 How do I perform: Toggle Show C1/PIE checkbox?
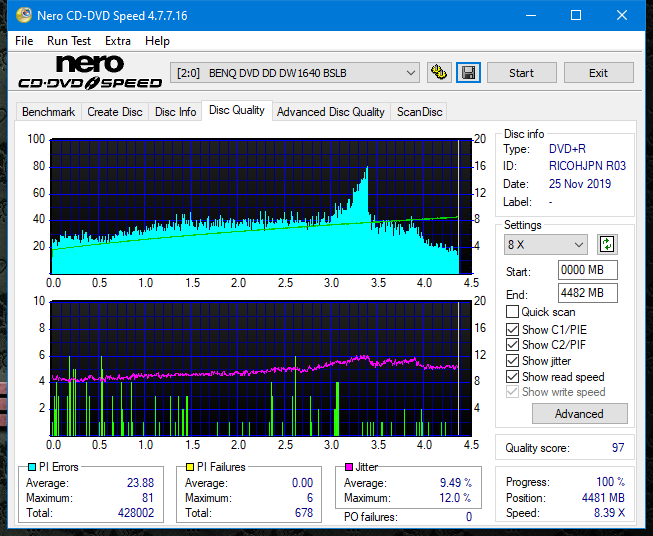coord(512,329)
